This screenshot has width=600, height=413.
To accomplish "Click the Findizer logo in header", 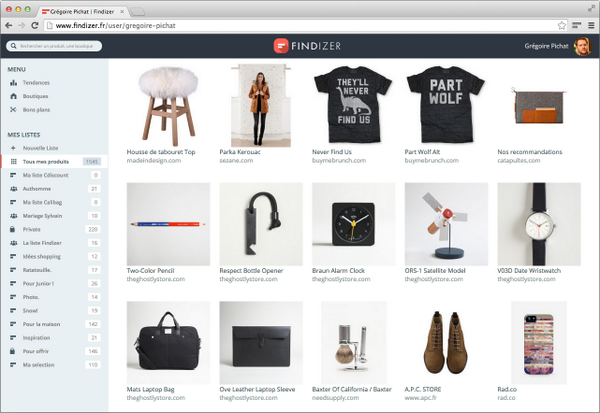I will coord(307,46).
